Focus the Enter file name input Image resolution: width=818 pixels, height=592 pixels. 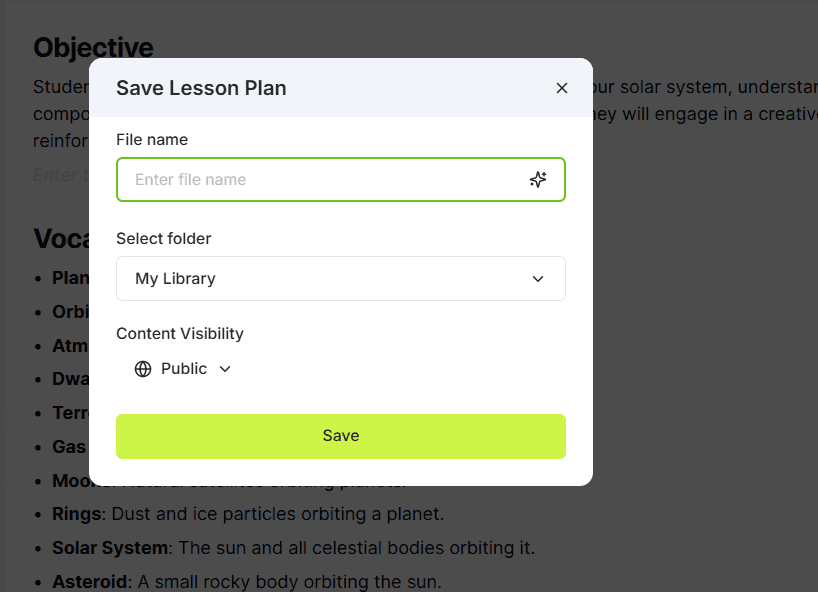pyautogui.click(x=341, y=179)
